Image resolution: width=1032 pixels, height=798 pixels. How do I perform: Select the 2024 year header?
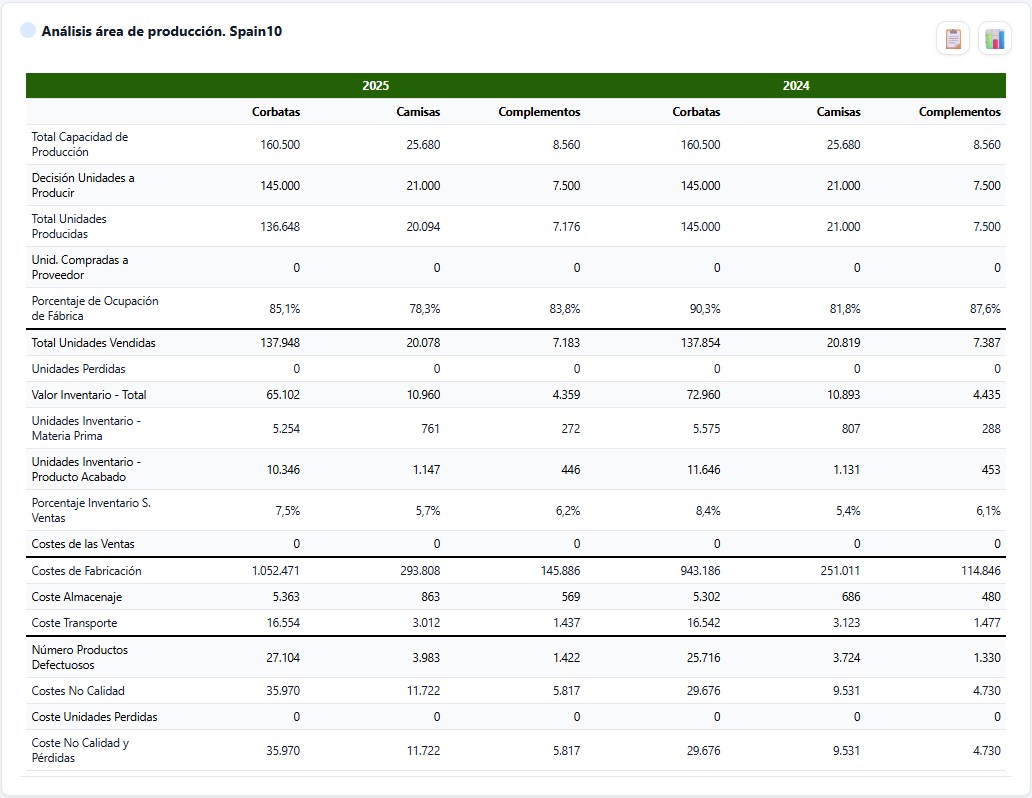click(x=796, y=86)
